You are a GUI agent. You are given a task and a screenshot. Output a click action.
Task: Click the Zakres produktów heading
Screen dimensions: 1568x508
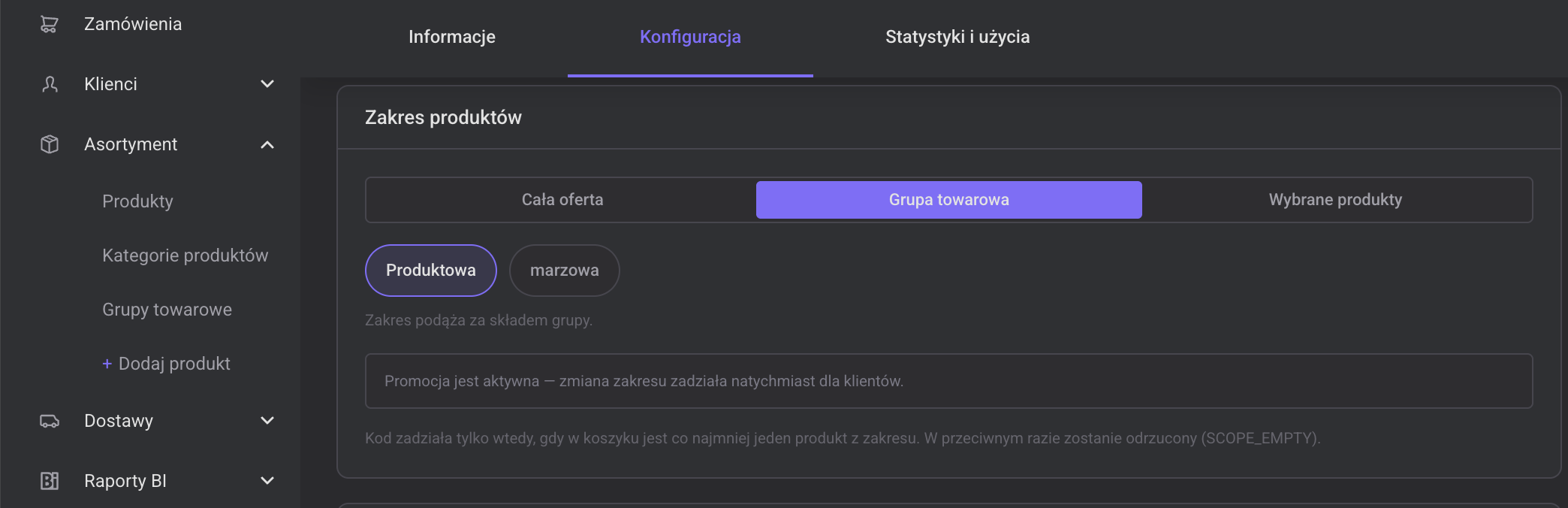click(x=443, y=117)
